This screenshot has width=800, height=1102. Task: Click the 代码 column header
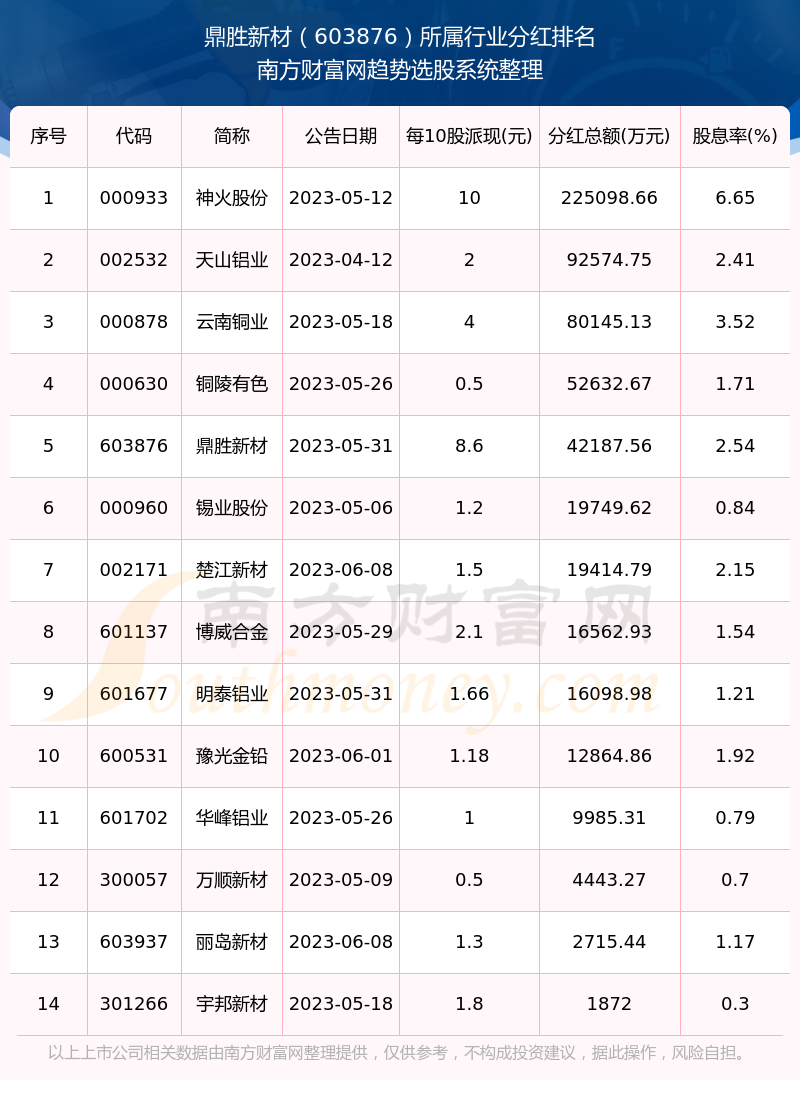(x=134, y=136)
